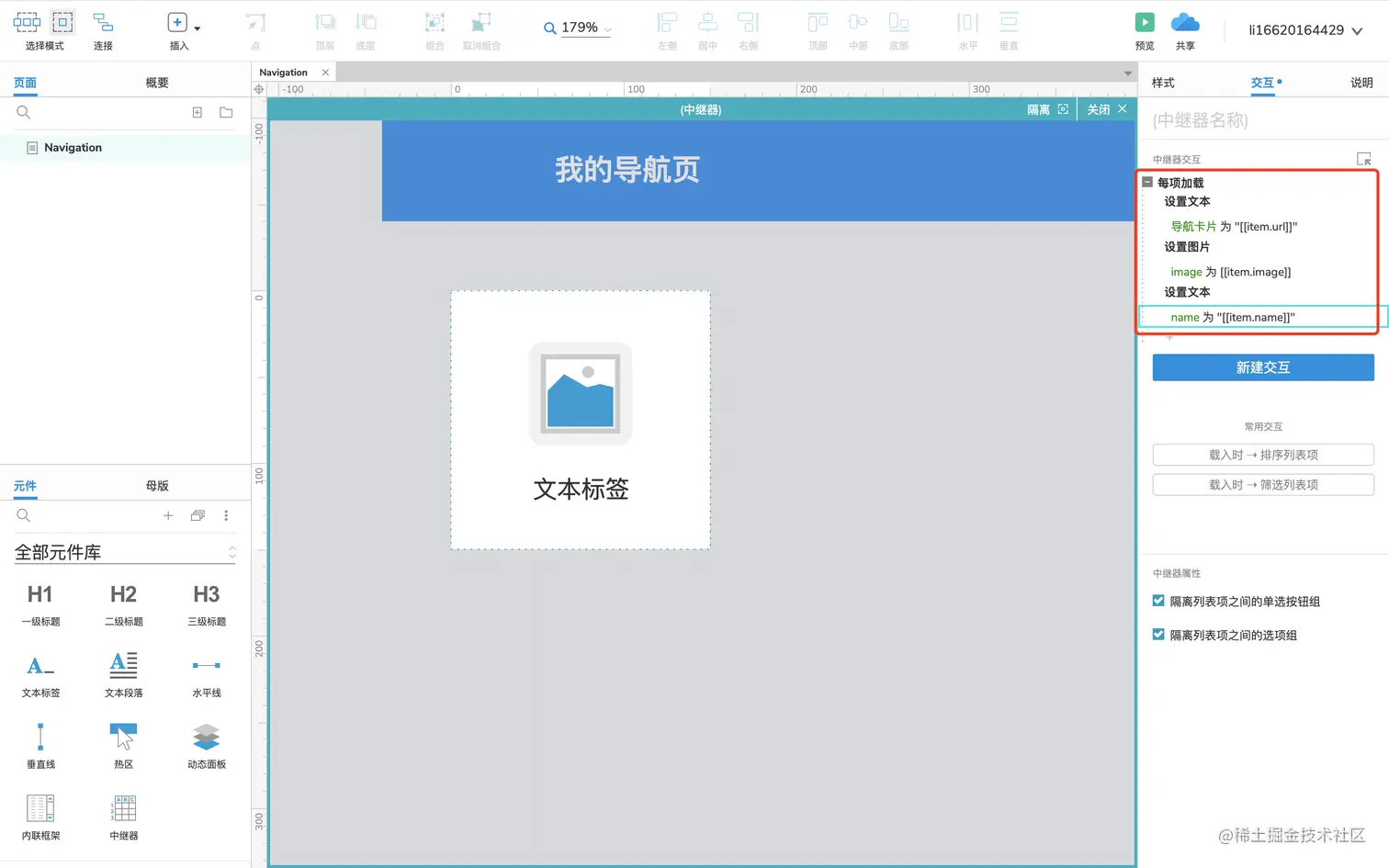
Task: Open the 全部元件库 library dropdown
Action: (x=125, y=552)
